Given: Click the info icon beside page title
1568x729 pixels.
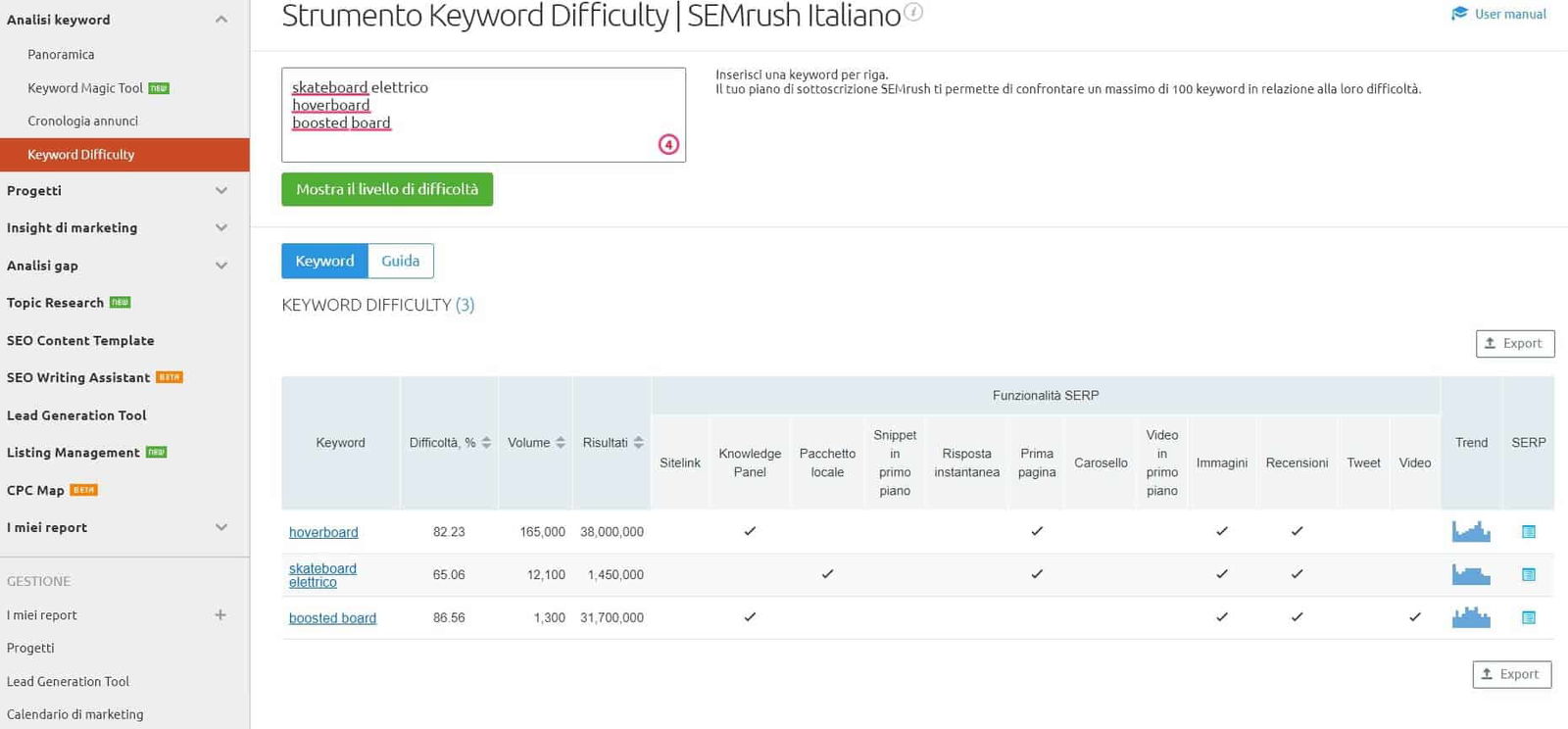Looking at the screenshot, I should tap(912, 13).
